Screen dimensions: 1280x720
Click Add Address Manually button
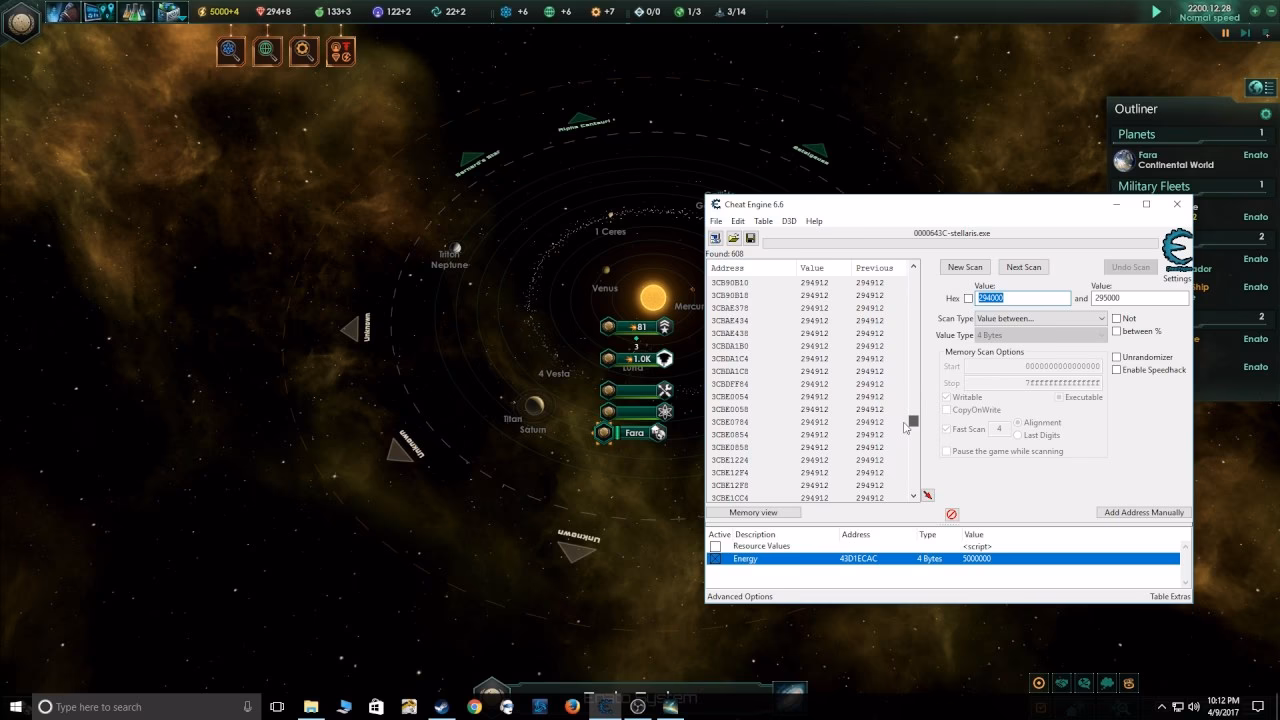1144,512
